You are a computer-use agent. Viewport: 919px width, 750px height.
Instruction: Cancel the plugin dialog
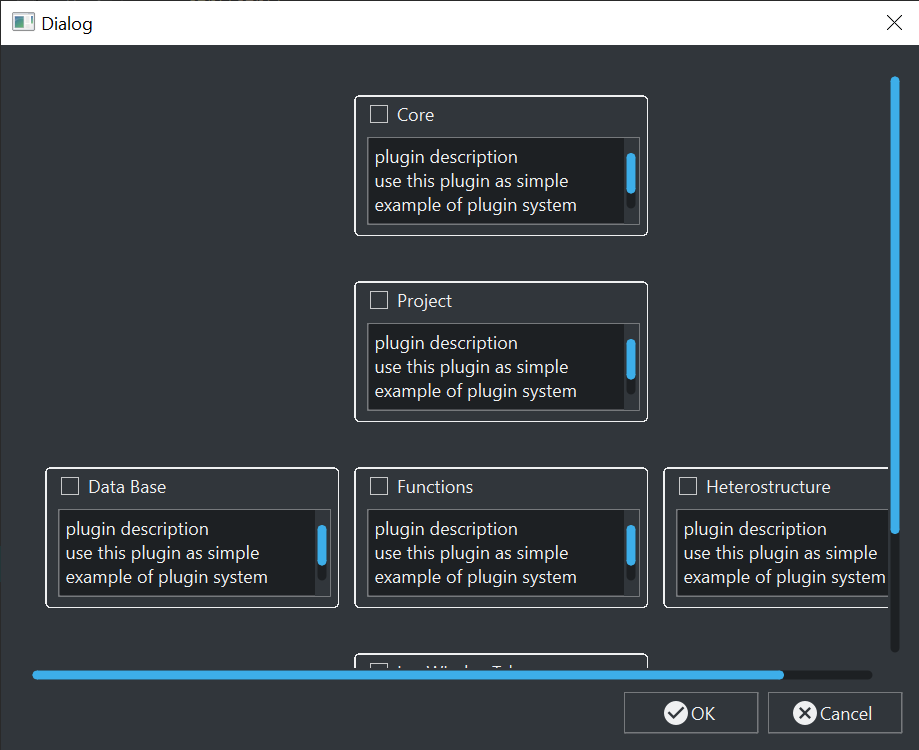[835, 713]
